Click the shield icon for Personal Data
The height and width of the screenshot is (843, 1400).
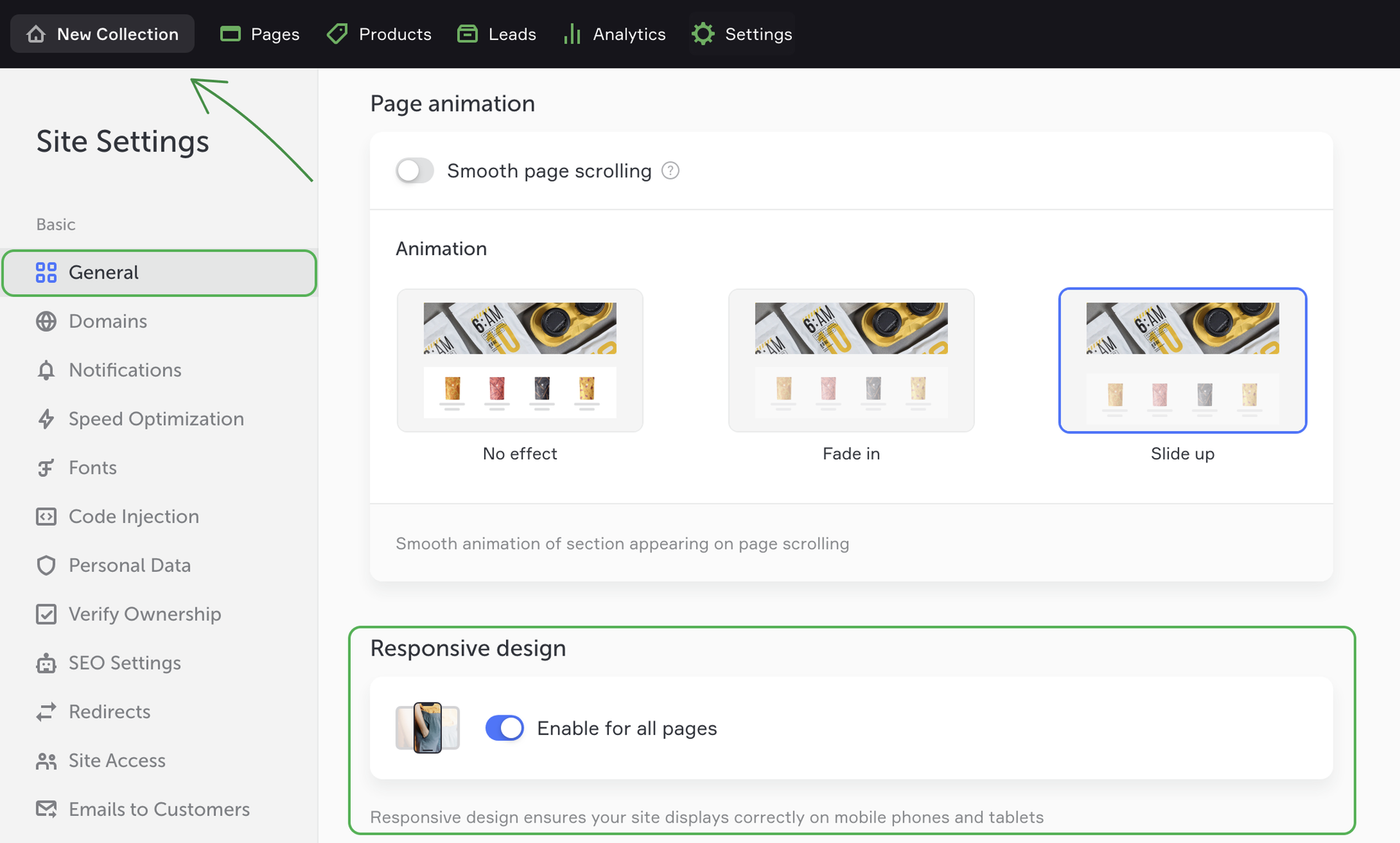click(x=46, y=566)
